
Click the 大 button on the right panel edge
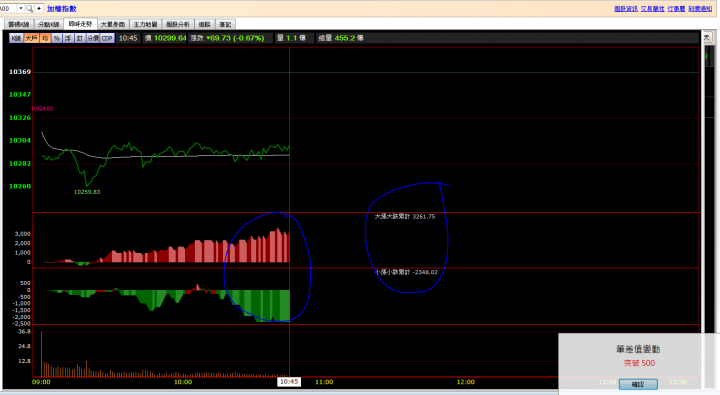(x=707, y=38)
